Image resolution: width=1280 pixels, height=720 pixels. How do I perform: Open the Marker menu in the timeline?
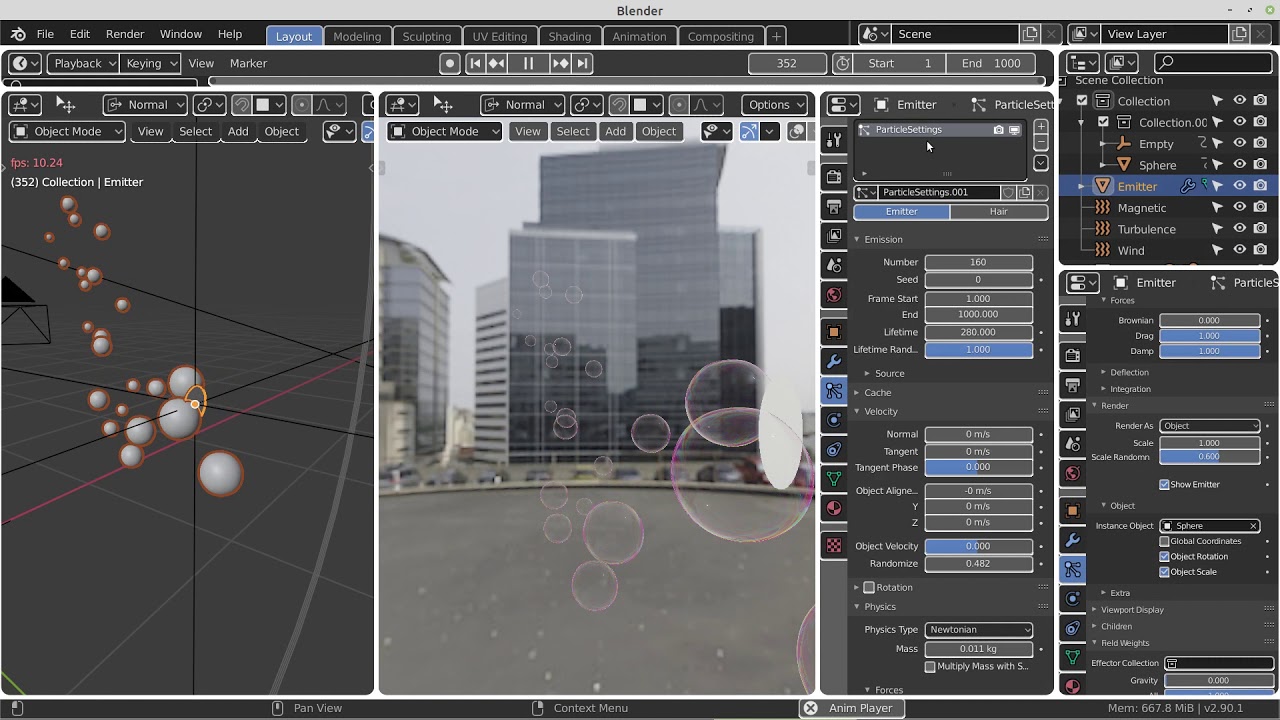pos(248,63)
